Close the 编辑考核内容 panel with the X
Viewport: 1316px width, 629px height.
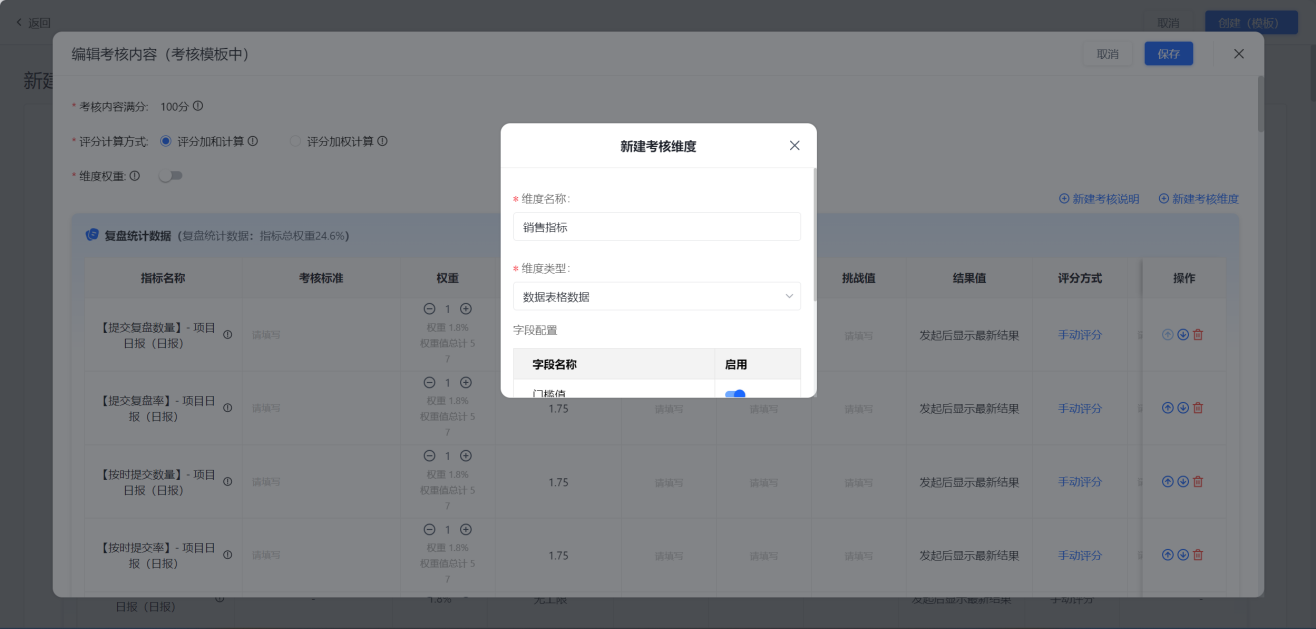coord(1239,54)
